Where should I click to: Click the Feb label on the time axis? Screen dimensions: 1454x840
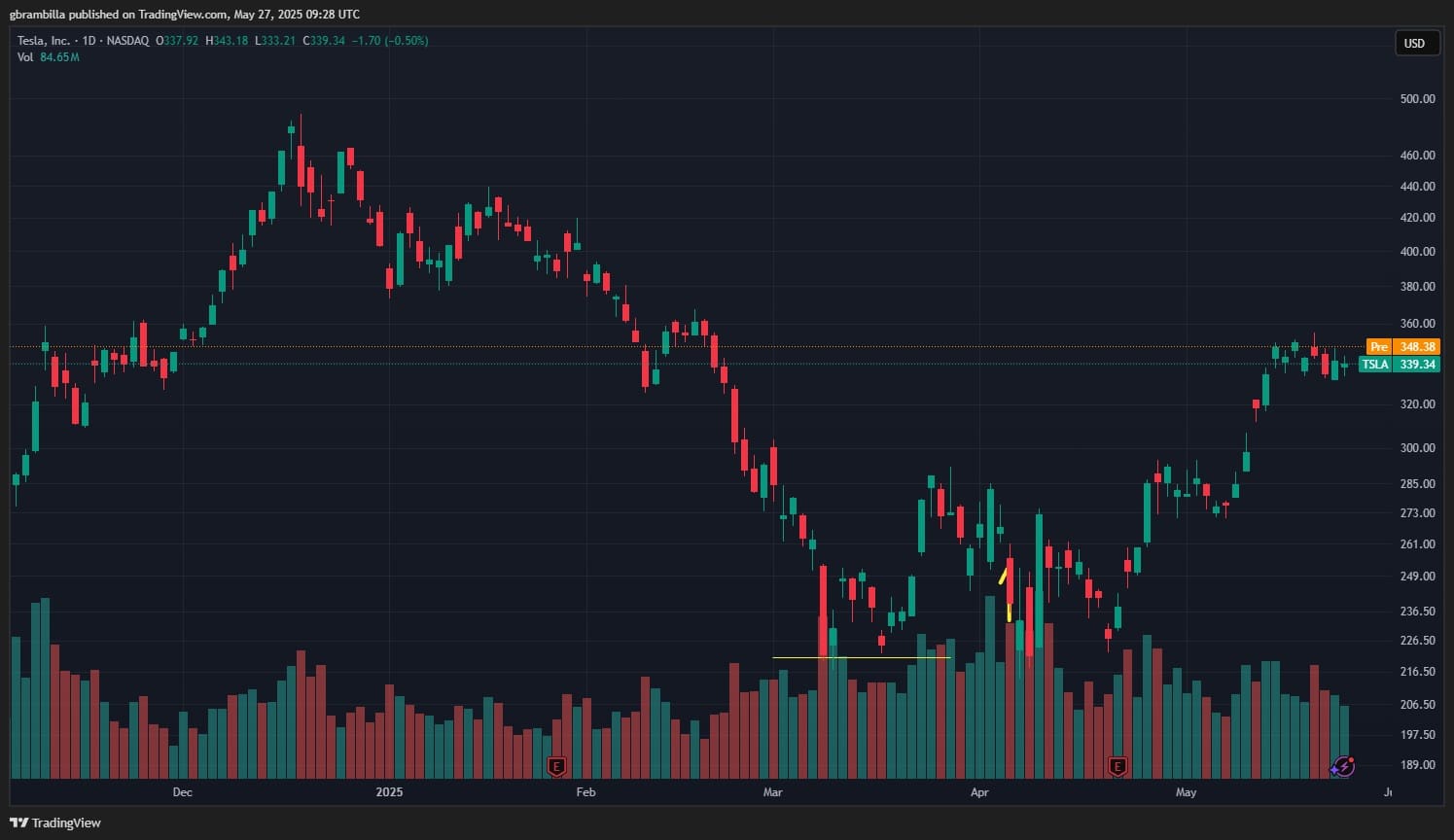585,792
